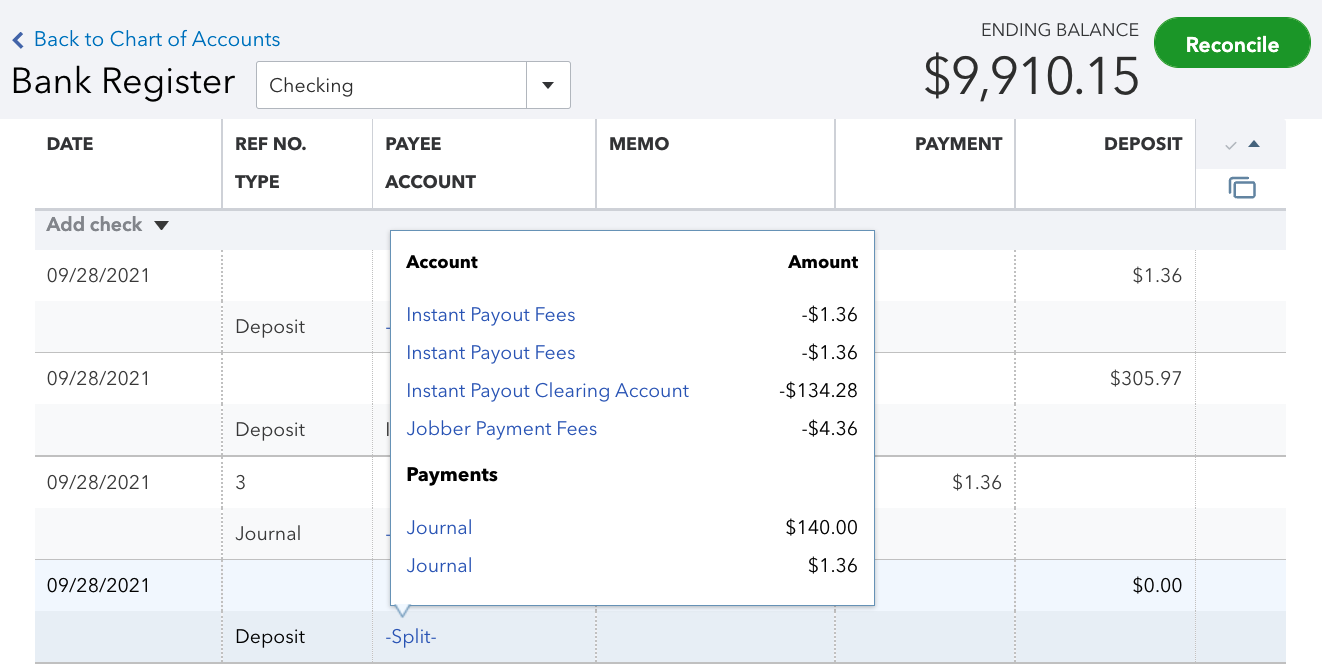Click the ascending sort arrow in the header
The width and height of the screenshot is (1322, 664).
[x=1254, y=144]
